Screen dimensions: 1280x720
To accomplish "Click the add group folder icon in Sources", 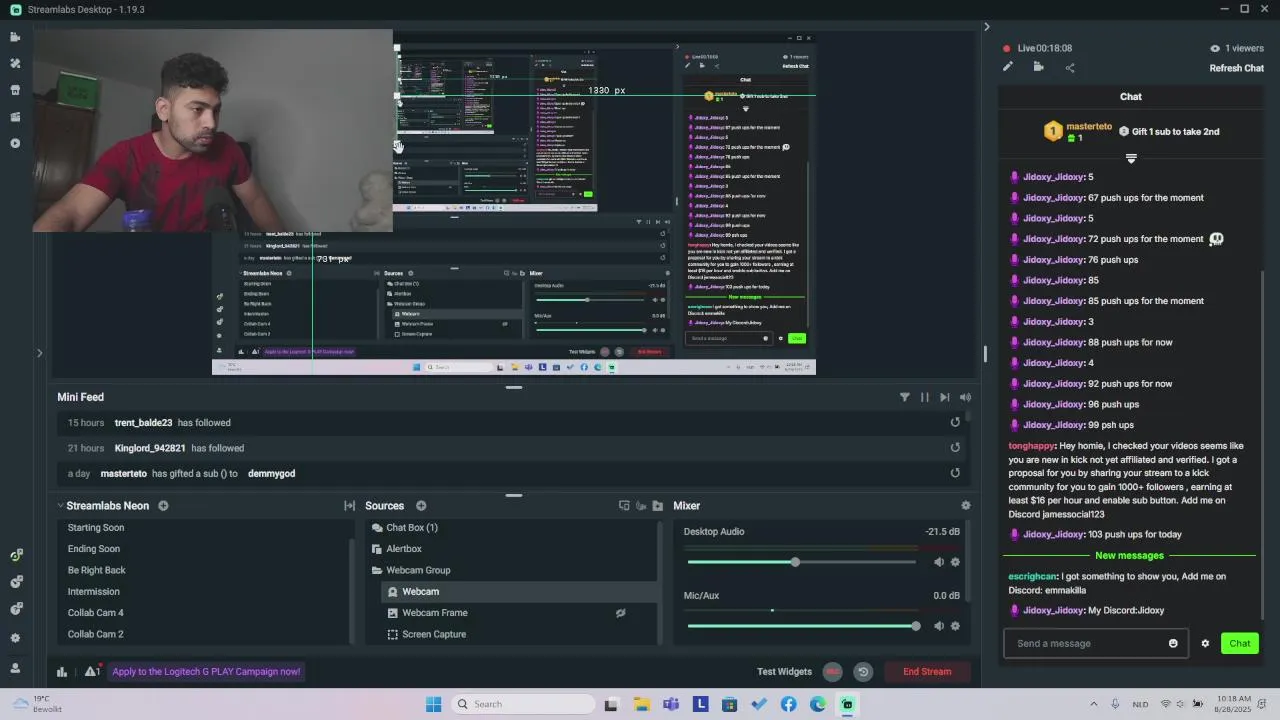I will pos(657,506).
